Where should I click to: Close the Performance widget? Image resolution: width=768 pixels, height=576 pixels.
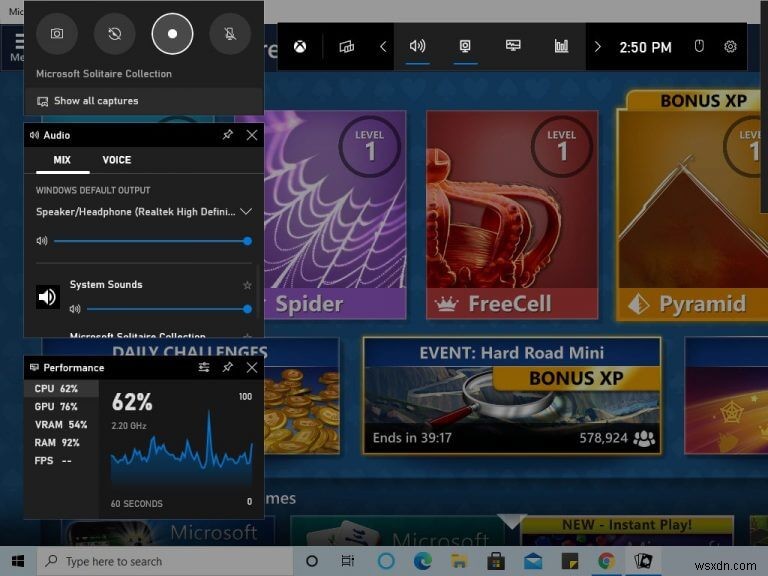252,367
